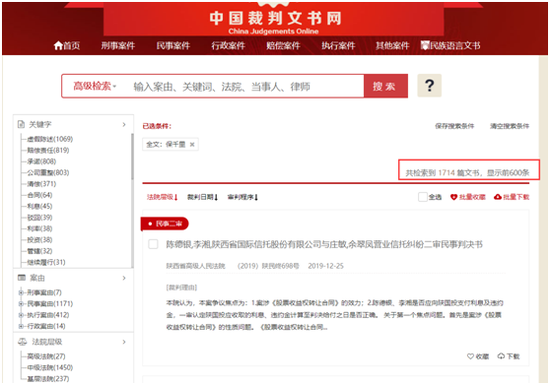Filter by keyword 利息(45)
The image size is (550, 385).
(x=40, y=206)
